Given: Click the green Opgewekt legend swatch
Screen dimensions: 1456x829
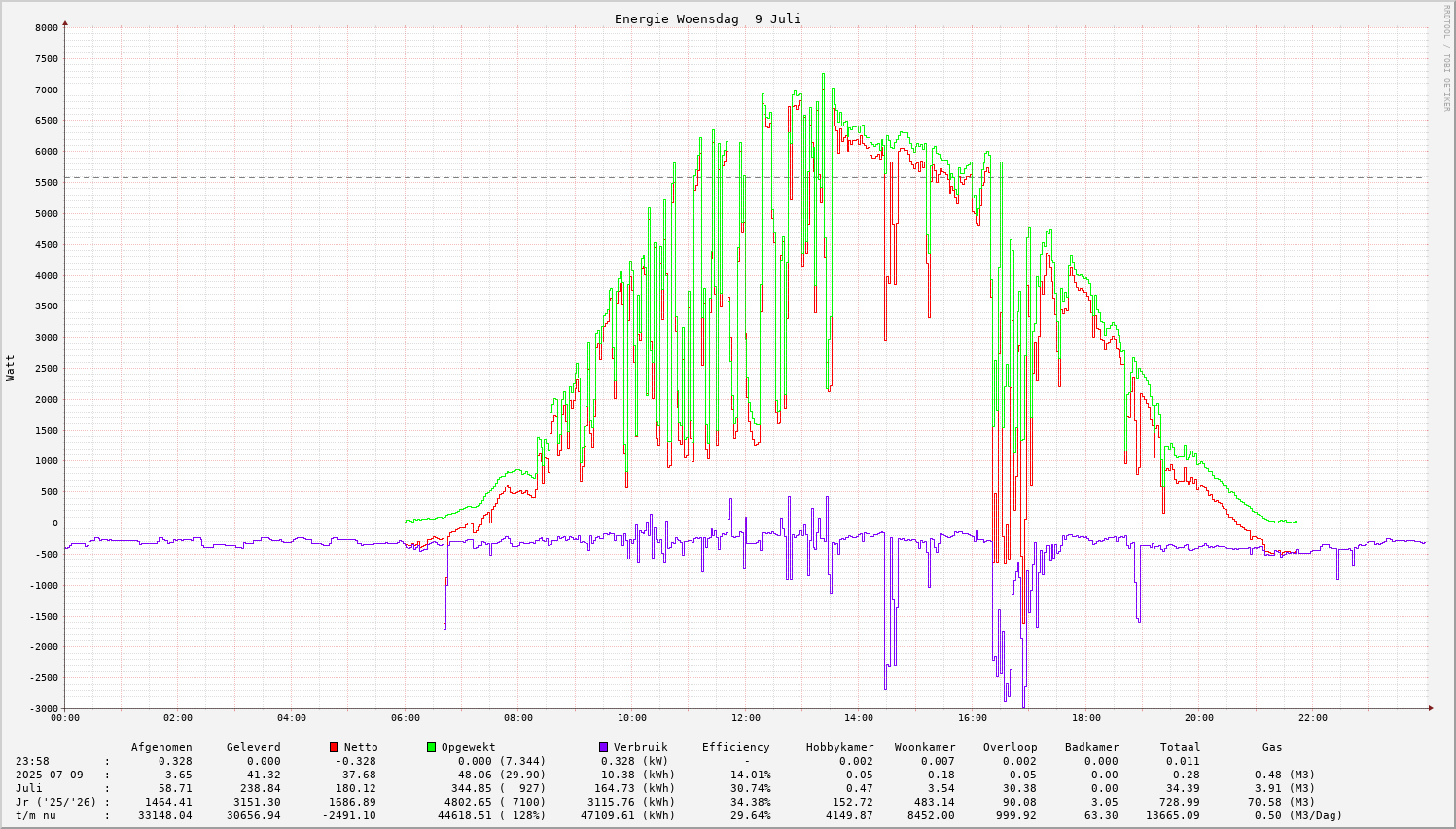Looking at the screenshot, I should point(431,747).
